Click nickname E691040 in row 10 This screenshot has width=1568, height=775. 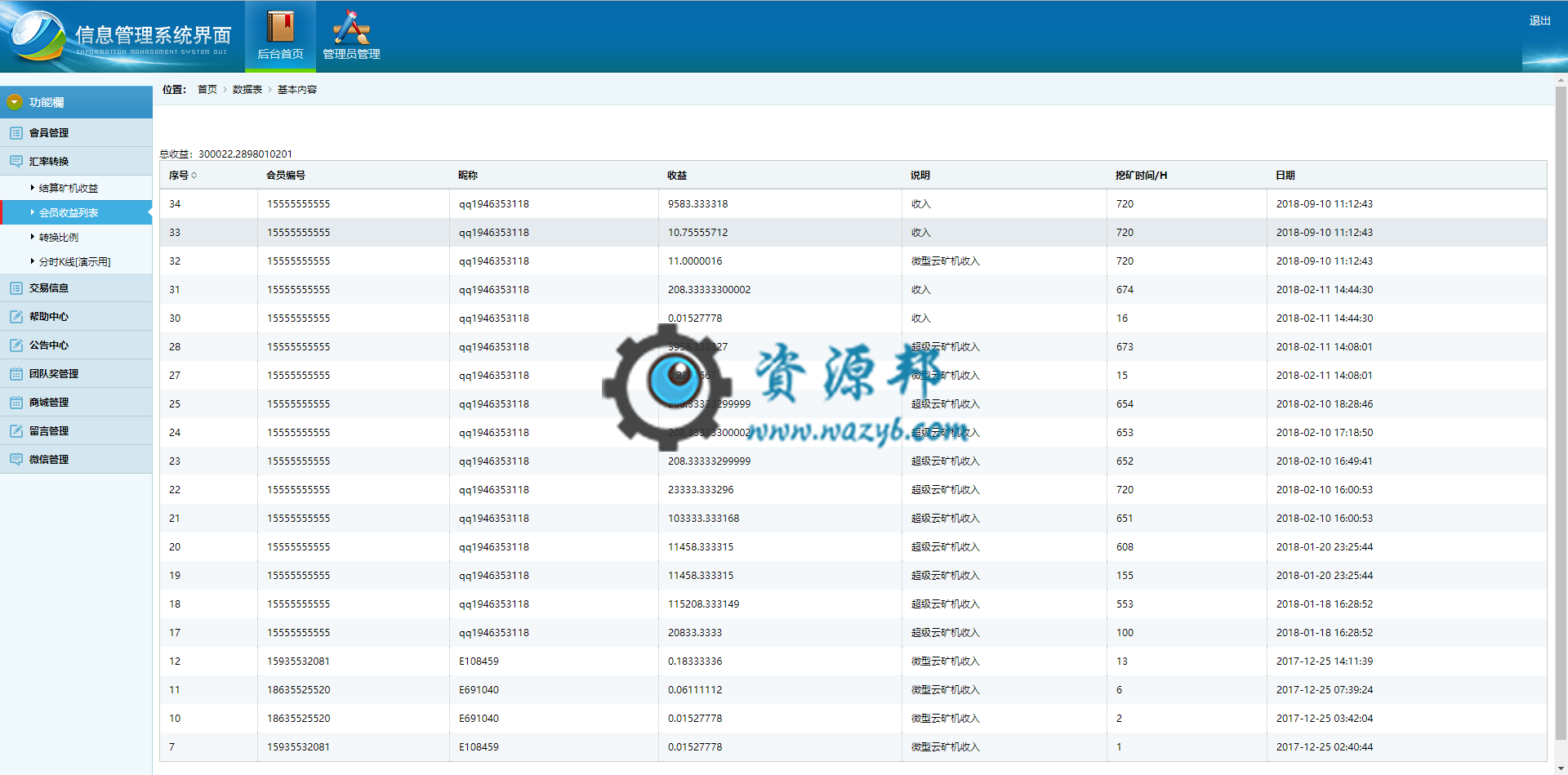click(479, 719)
